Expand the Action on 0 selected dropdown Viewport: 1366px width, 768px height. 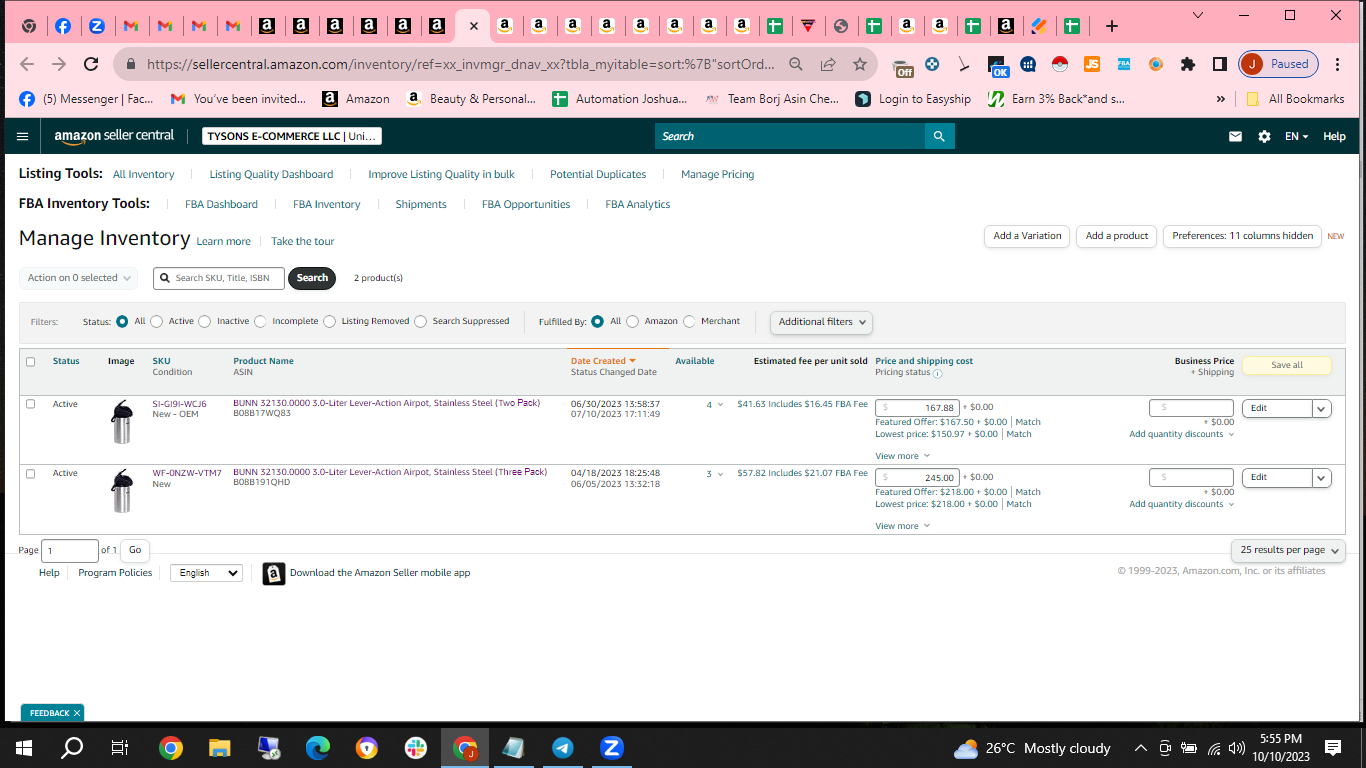[78, 278]
